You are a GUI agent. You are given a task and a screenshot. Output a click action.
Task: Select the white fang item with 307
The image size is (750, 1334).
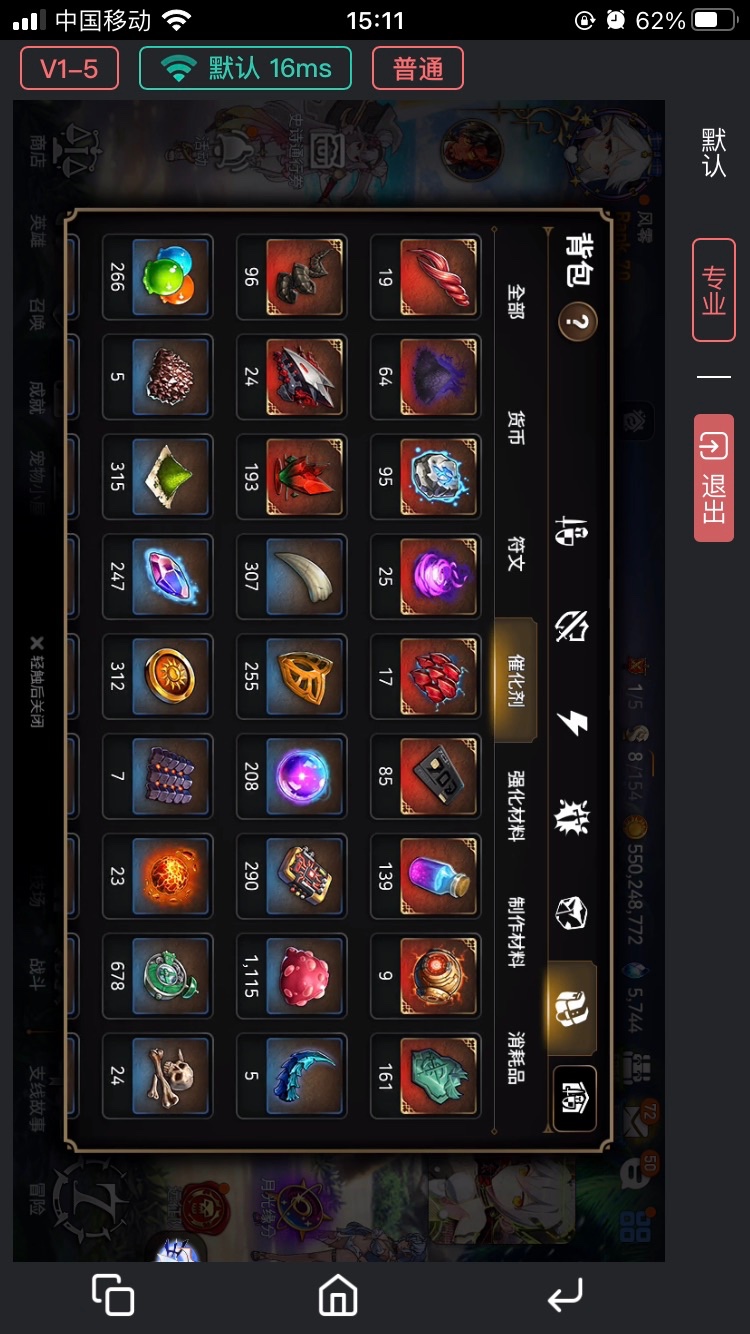point(292,576)
